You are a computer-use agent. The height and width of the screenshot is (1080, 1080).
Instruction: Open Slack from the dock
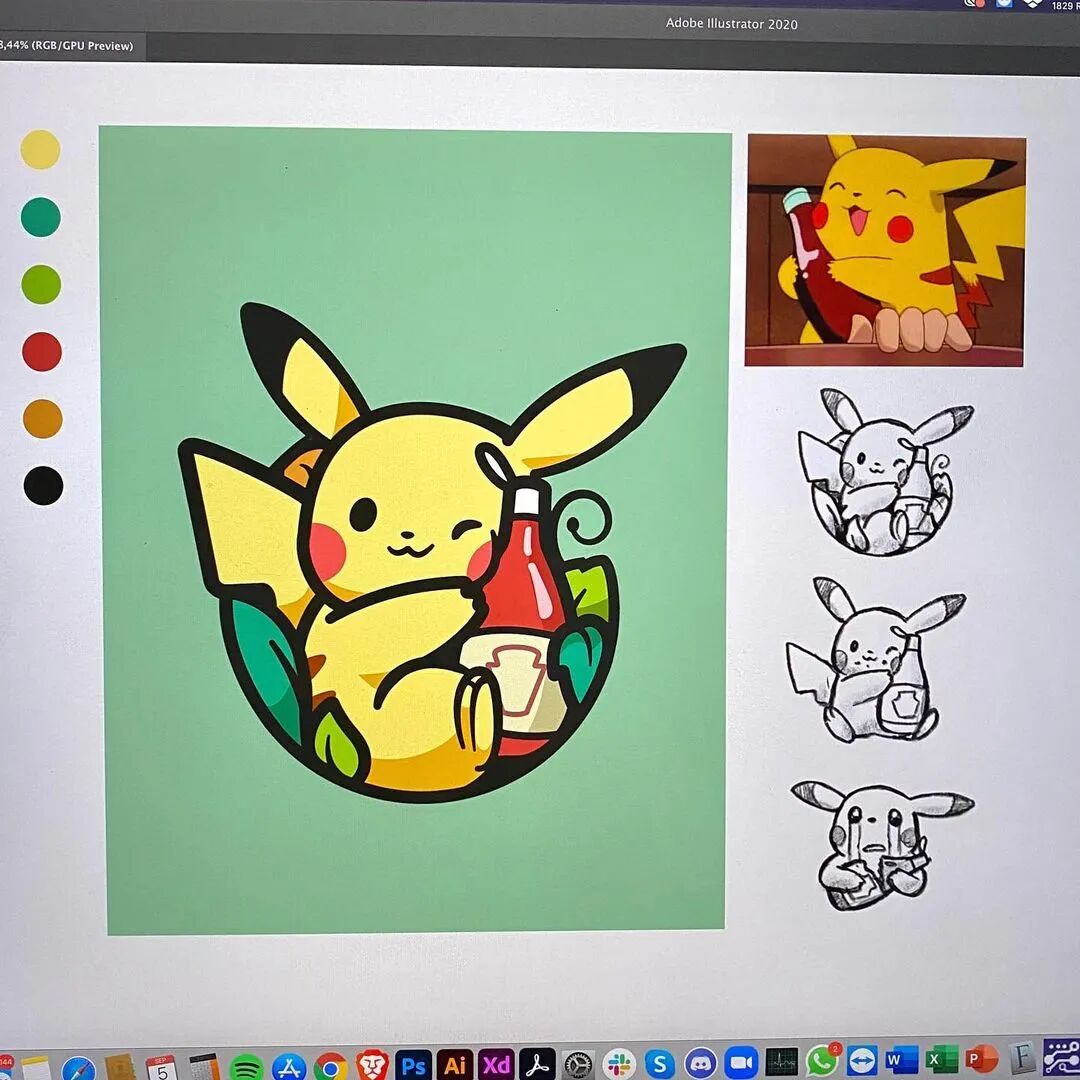click(x=619, y=1064)
